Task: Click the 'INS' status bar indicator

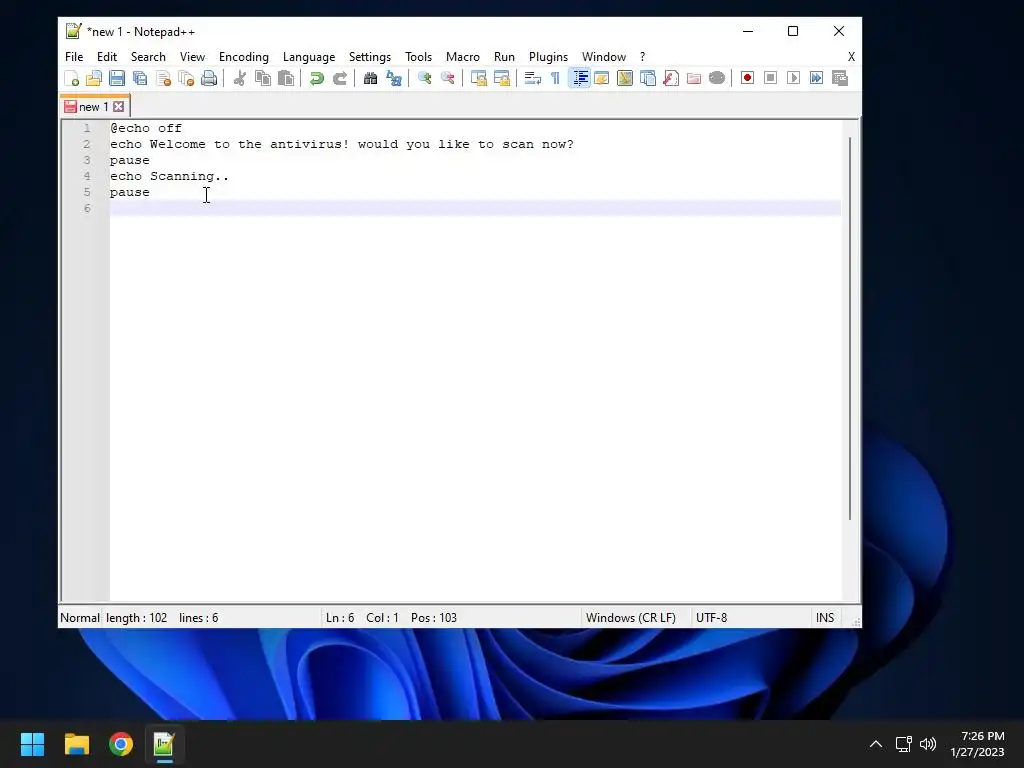Action: click(x=825, y=618)
